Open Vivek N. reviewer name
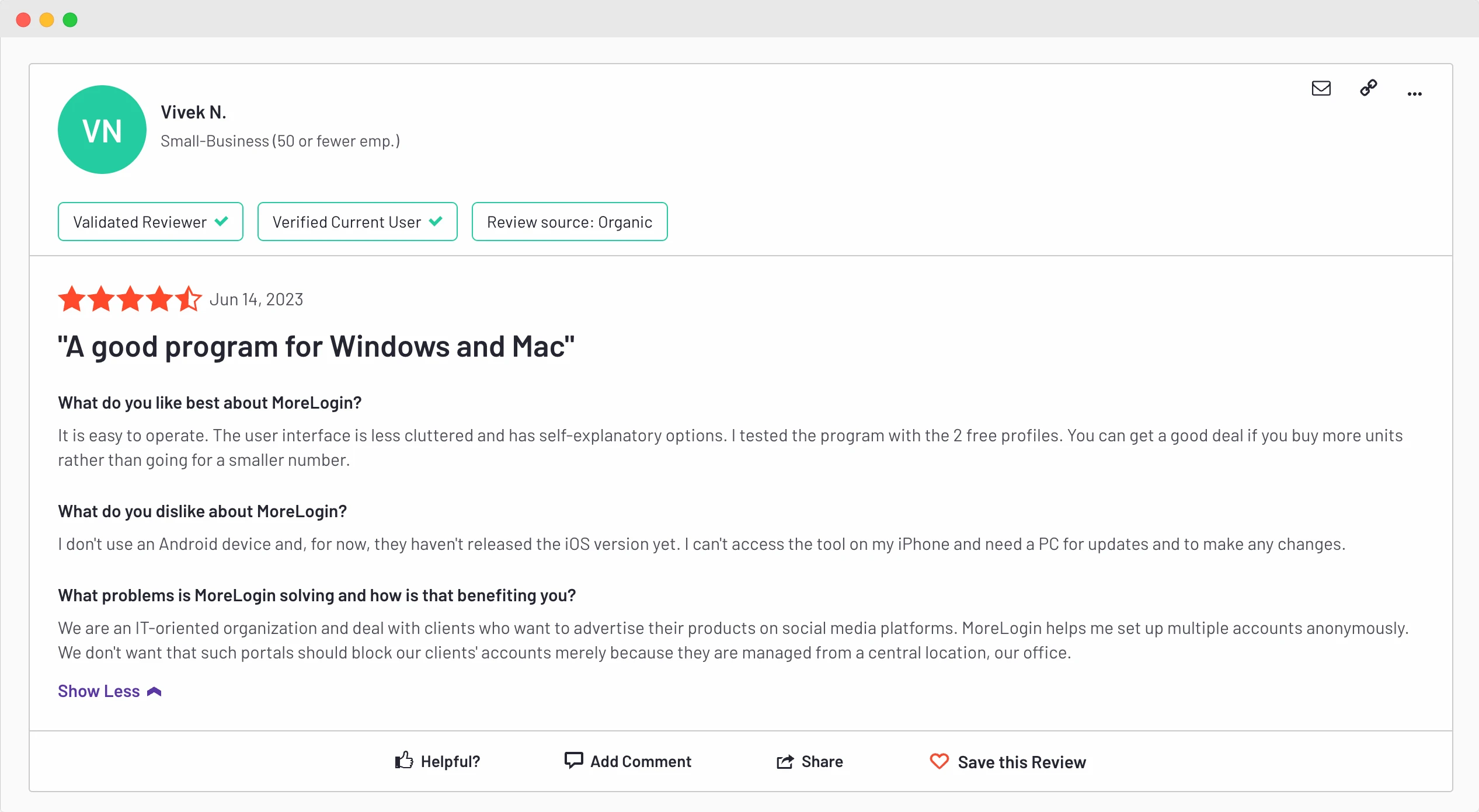The width and height of the screenshot is (1479, 812). tap(193, 112)
